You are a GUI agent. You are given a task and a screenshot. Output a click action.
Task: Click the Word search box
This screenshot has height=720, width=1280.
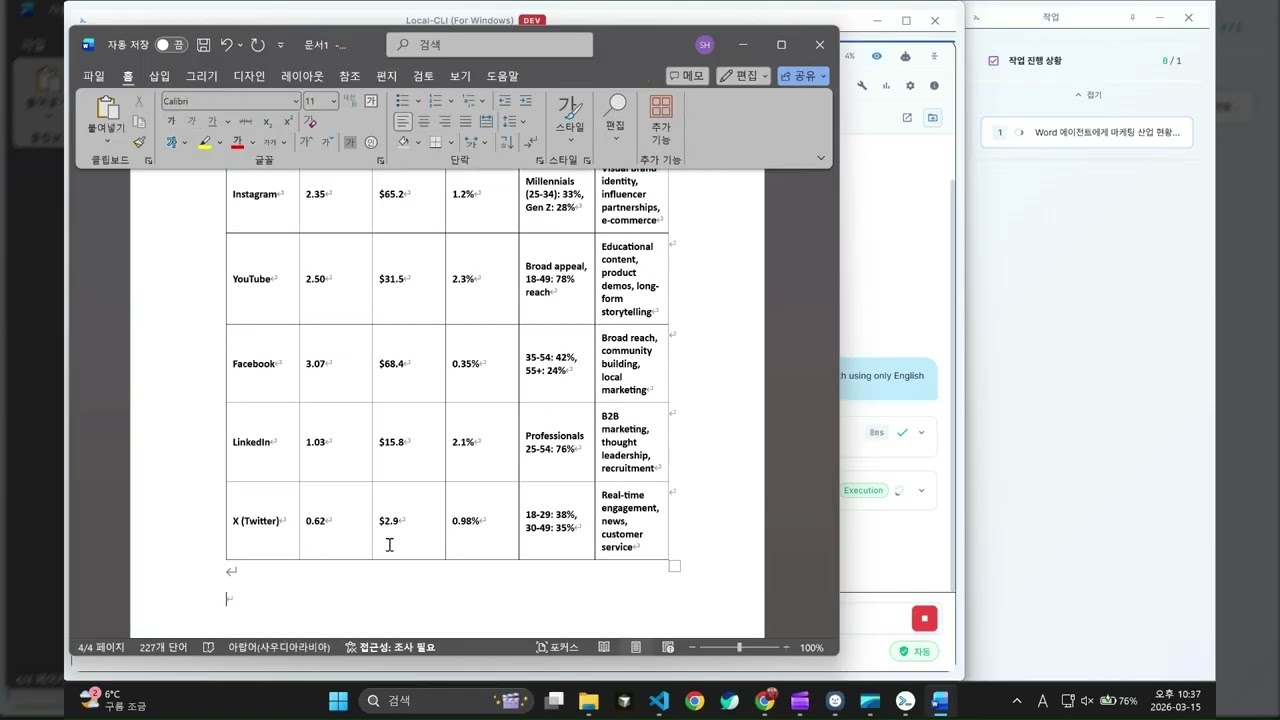pyautogui.click(x=490, y=45)
